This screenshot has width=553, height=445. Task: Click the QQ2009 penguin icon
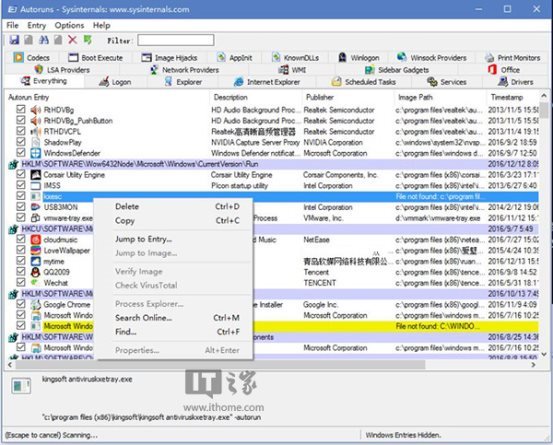(36, 272)
